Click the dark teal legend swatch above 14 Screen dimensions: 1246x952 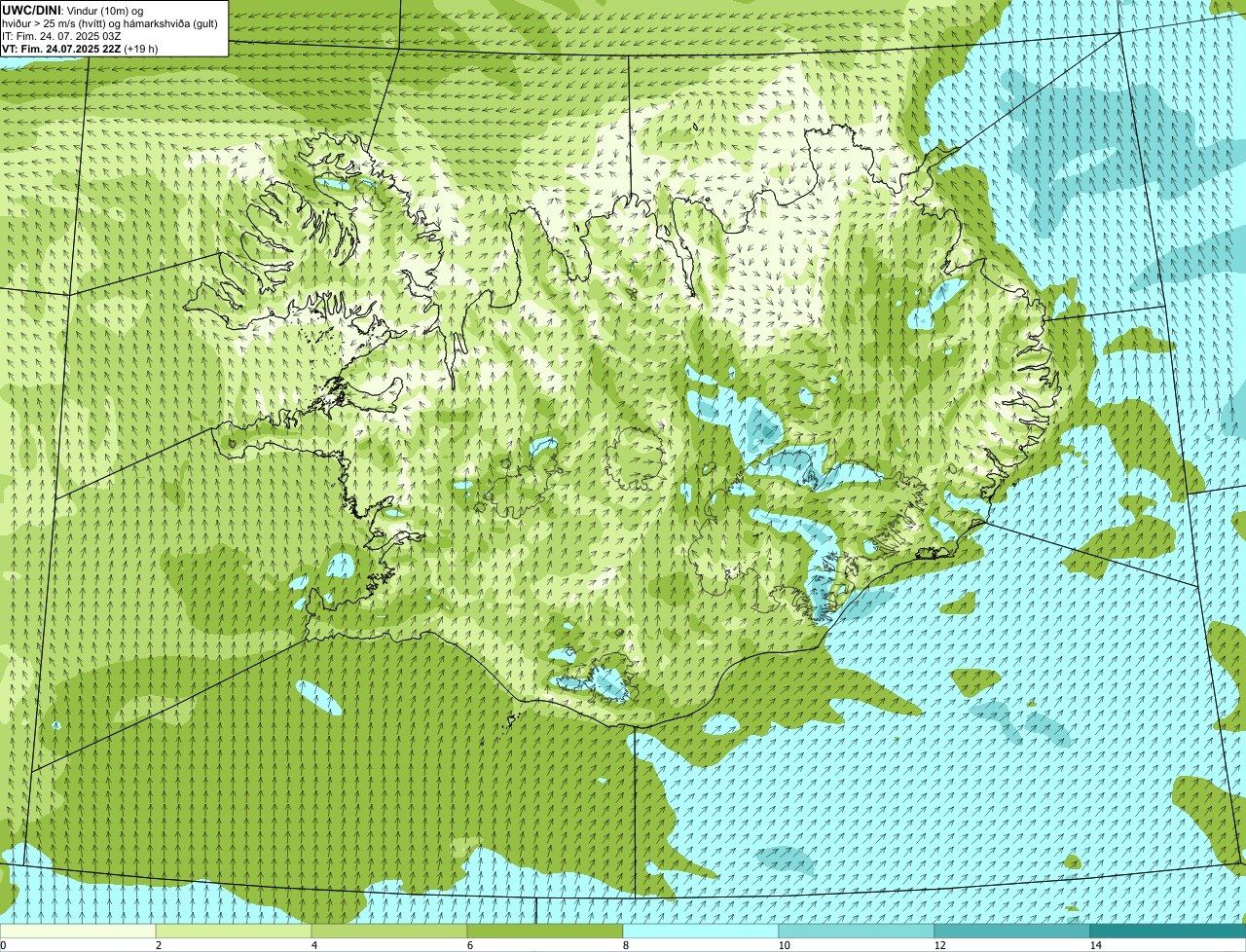pyautogui.click(x=1168, y=931)
